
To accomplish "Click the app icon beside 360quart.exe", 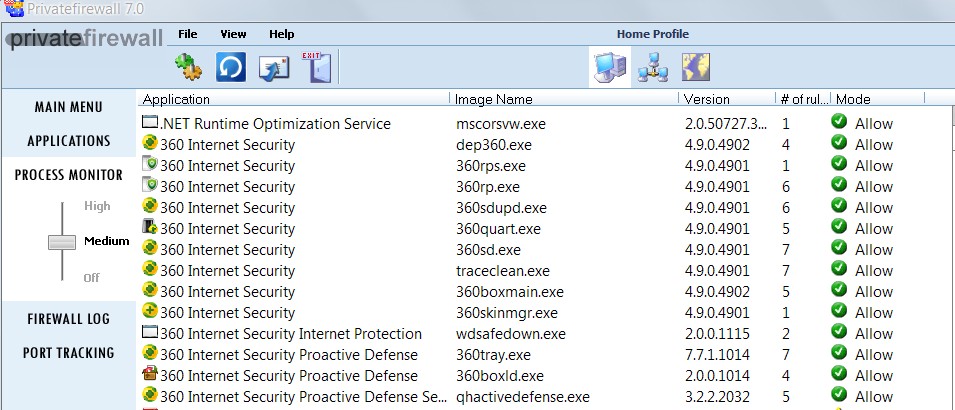I will pyautogui.click(x=150, y=228).
